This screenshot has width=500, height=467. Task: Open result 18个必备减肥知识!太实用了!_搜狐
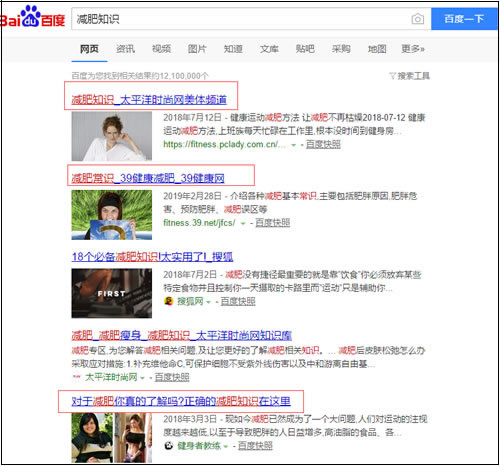[x=152, y=256]
